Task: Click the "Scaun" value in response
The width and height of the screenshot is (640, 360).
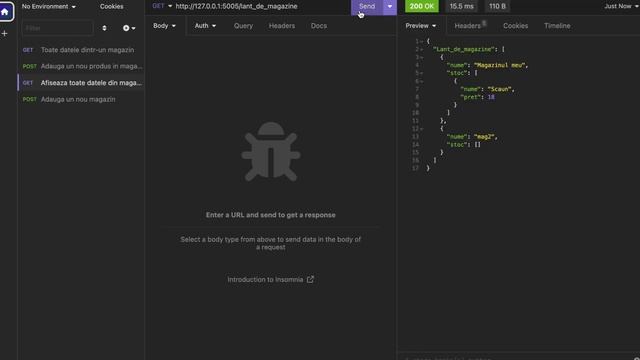Action: pyautogui.click(x=501, y=89)
